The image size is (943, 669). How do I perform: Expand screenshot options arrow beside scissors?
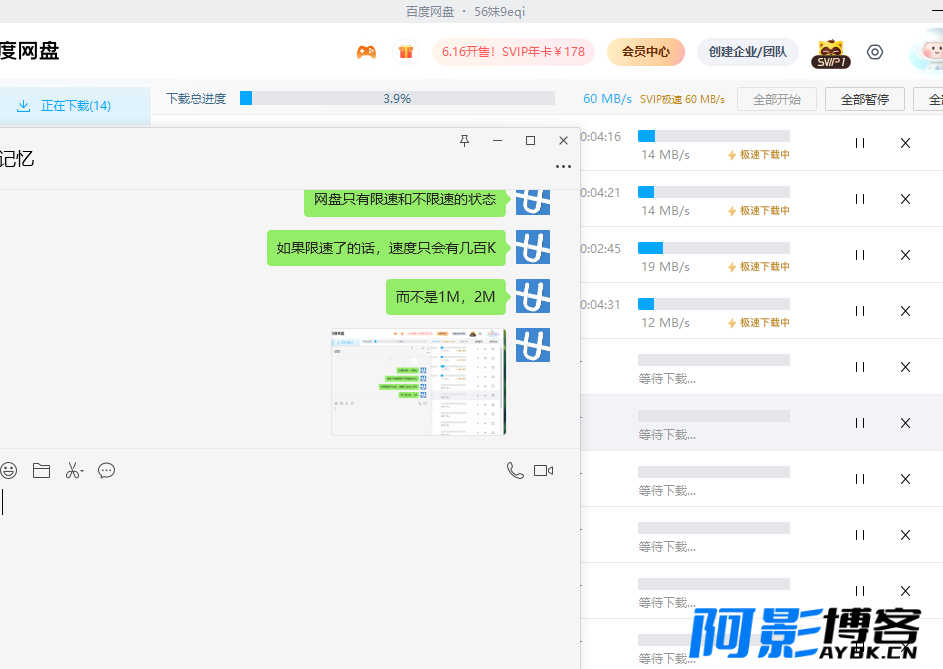click(82, 471)
